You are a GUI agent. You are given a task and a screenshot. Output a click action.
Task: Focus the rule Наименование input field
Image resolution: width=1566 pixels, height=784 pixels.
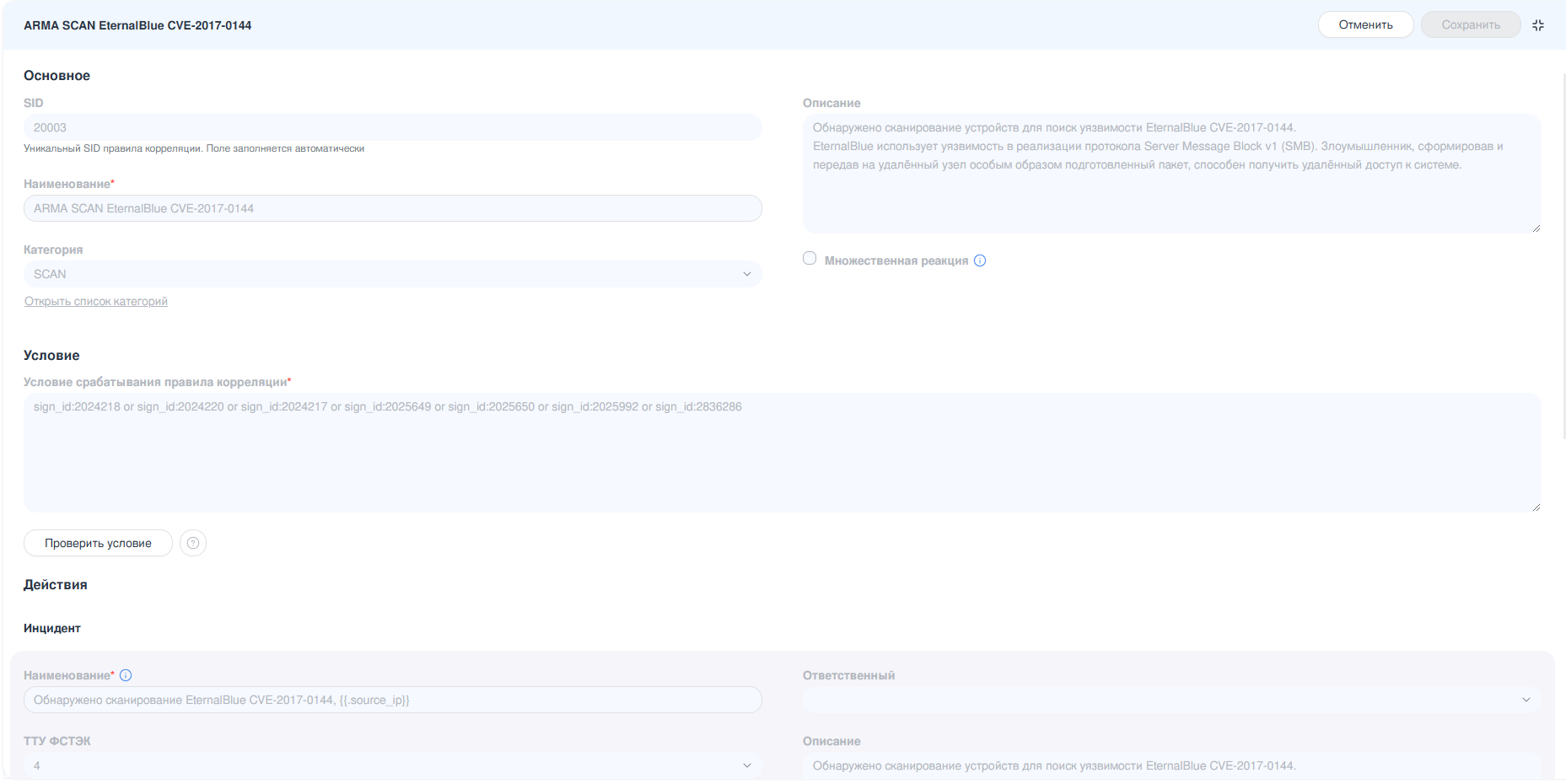pyautogui.click(x=392, y=208)
